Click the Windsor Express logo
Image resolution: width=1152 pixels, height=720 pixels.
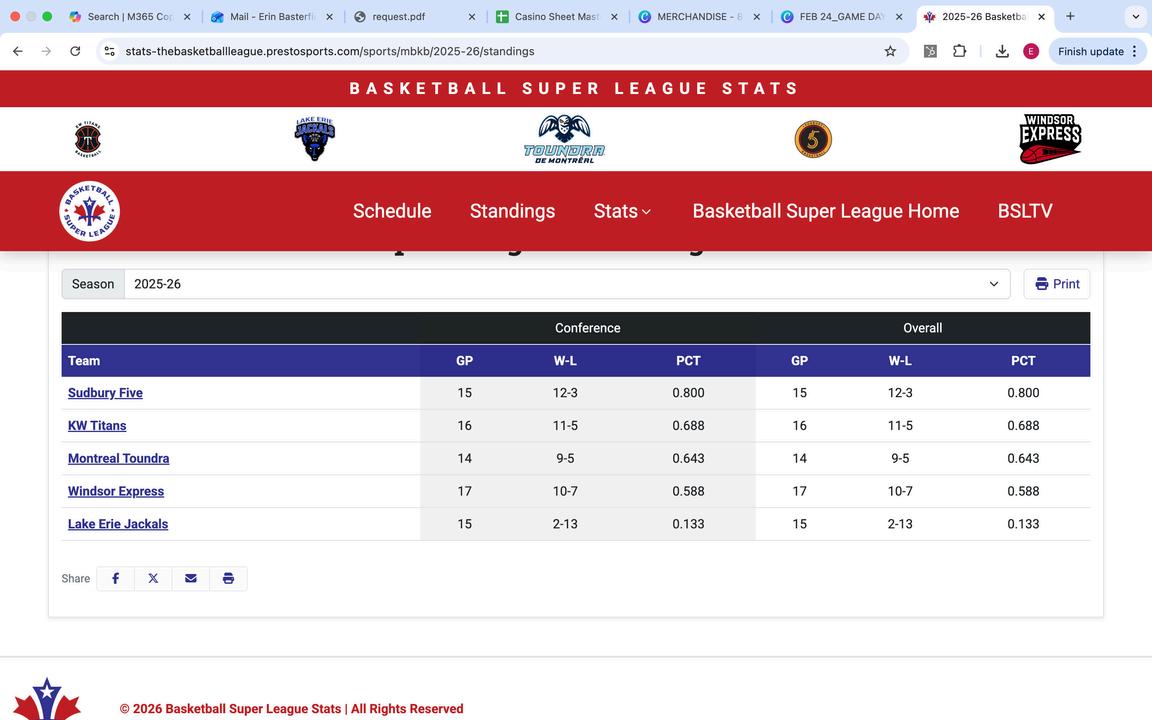click(x=1050, y=139)
